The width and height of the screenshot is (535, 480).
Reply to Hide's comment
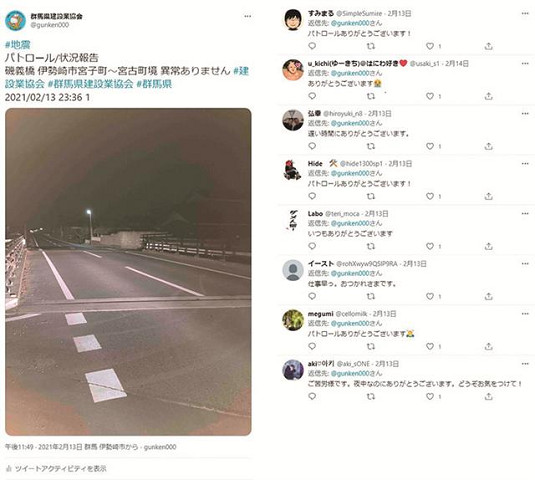tap(312, 196)
